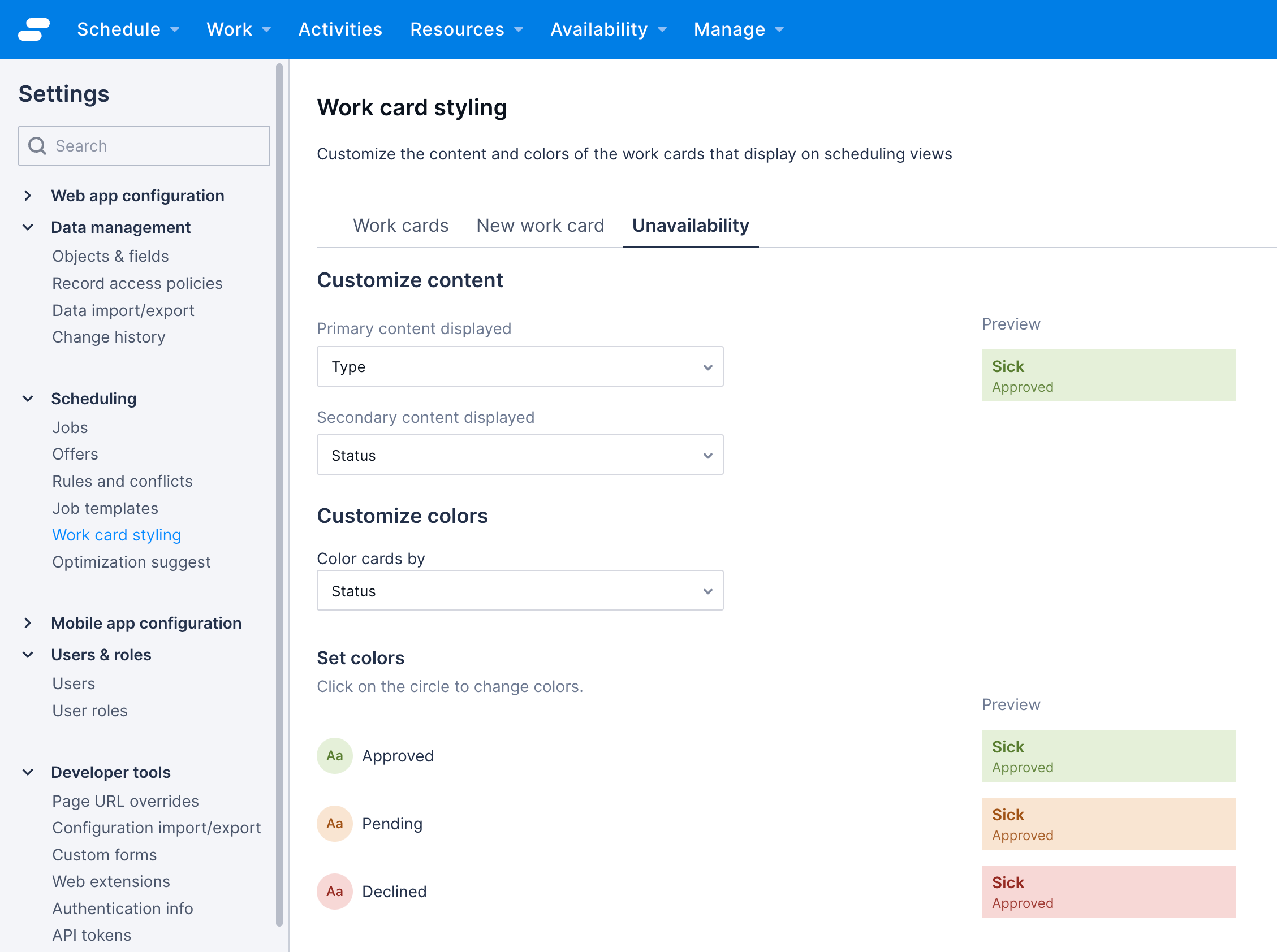The image size is (1277, 952).
Task: Select the Unavailability tab
Action: (x=690, y=226)
